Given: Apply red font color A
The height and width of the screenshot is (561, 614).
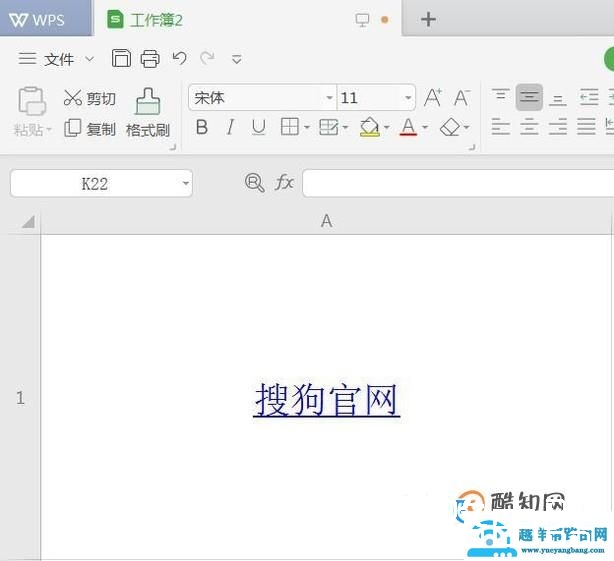Looking at the screenshot, I should click(408, 127).
